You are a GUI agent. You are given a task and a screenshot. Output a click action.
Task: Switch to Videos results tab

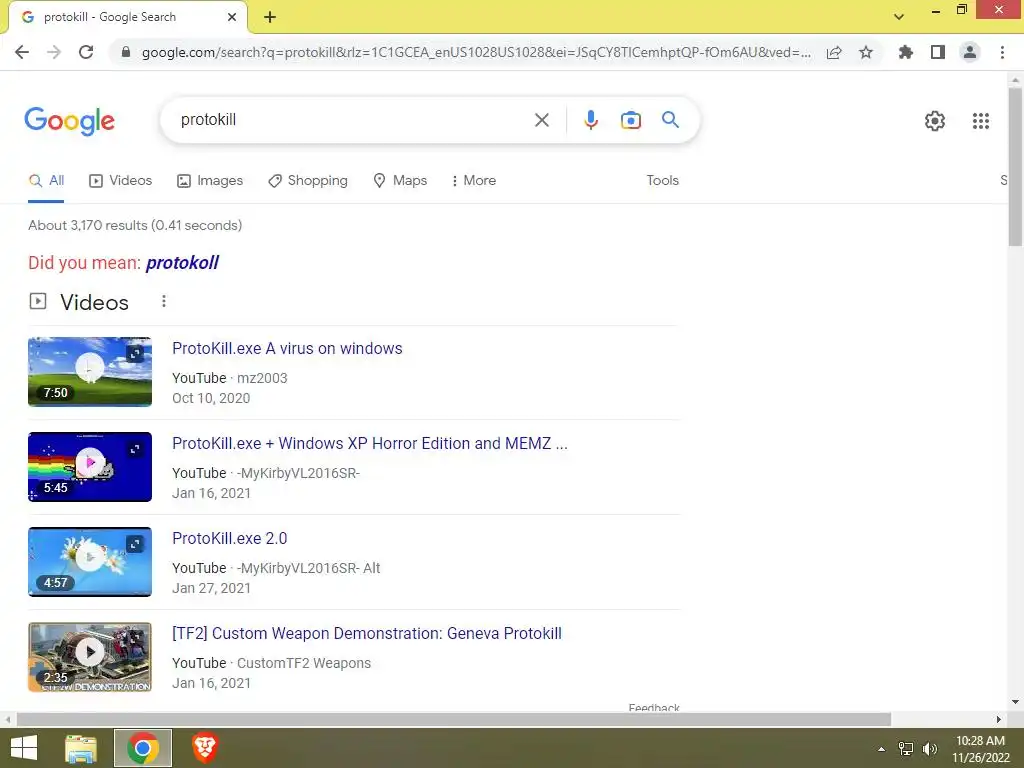(x=121, y=181)
